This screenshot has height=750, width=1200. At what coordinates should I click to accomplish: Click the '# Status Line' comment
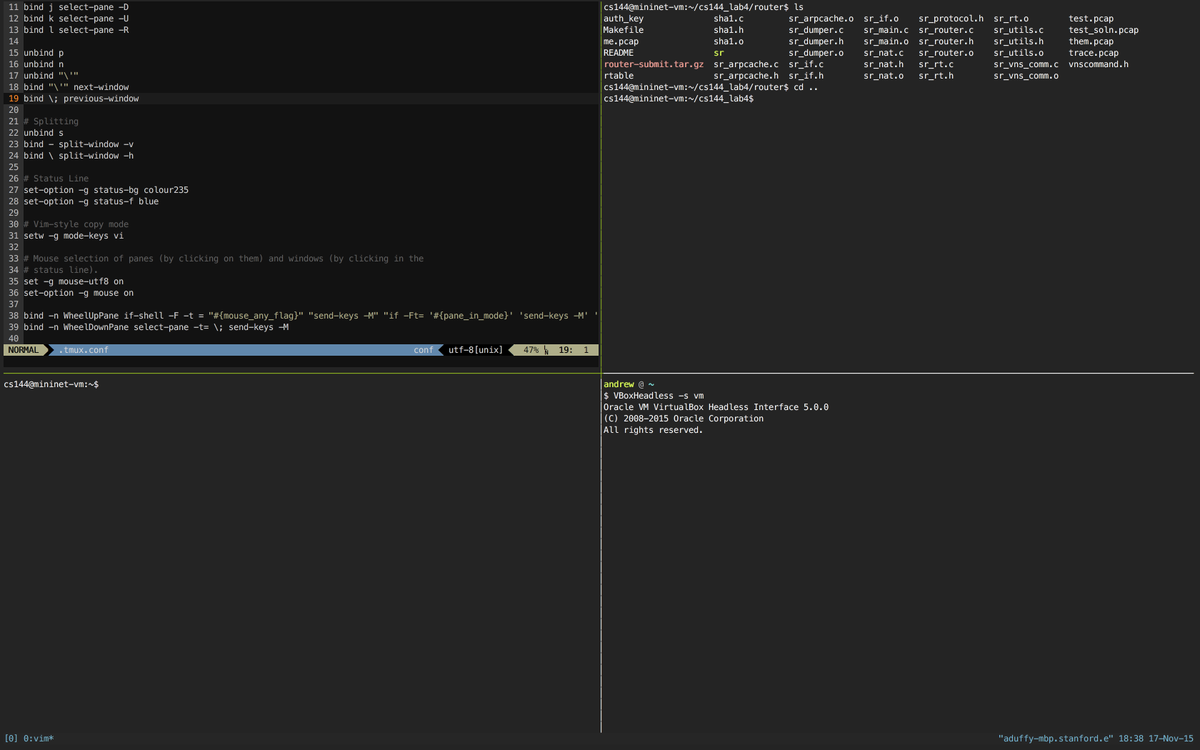(56, 179)
